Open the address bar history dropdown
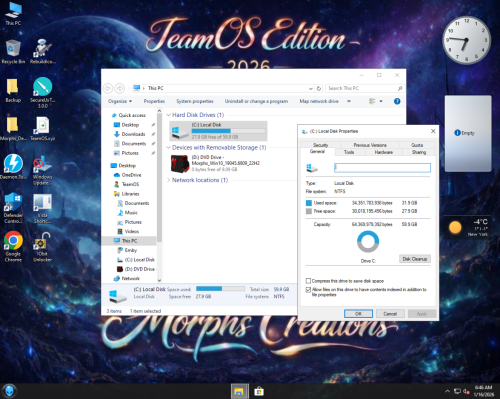The width and height of the screenshot is (500, 399). 311,88
